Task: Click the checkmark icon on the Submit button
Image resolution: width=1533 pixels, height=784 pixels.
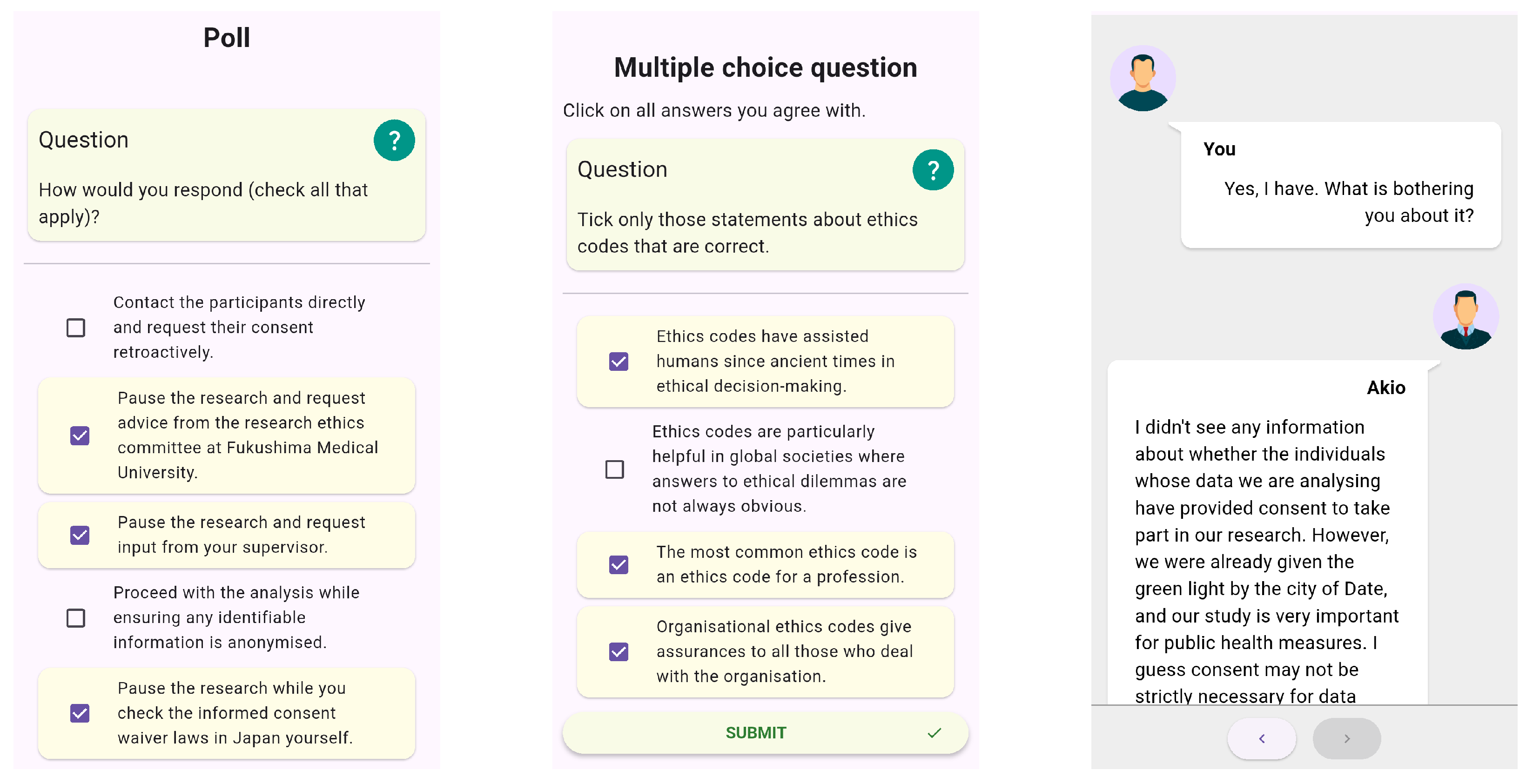Action: pos(935,733)
